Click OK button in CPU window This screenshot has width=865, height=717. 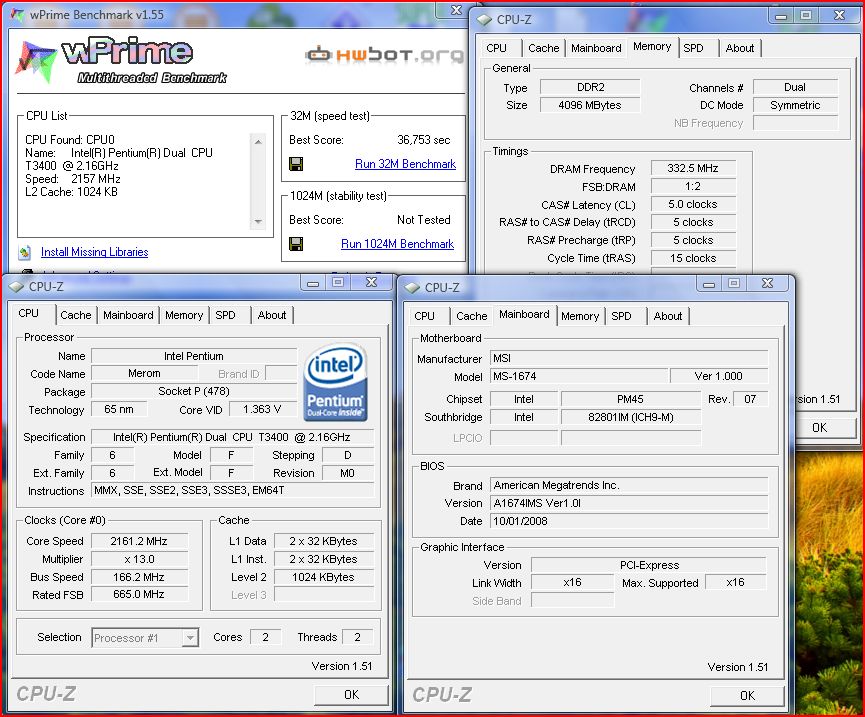point(351,695)
